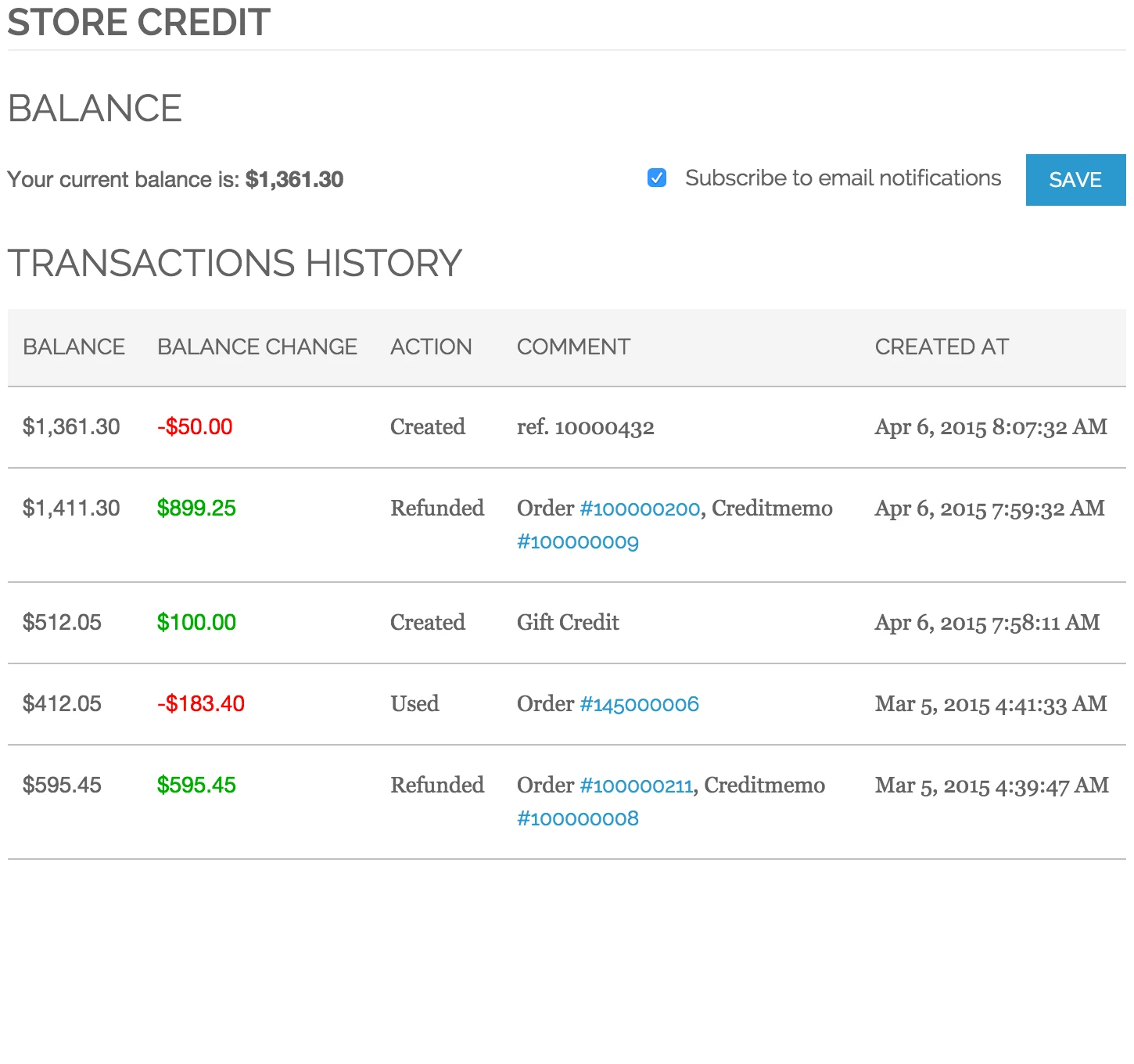Sort by the BALANCE column header
This screenshot has height=1064, width=1134.
(74, 347)
